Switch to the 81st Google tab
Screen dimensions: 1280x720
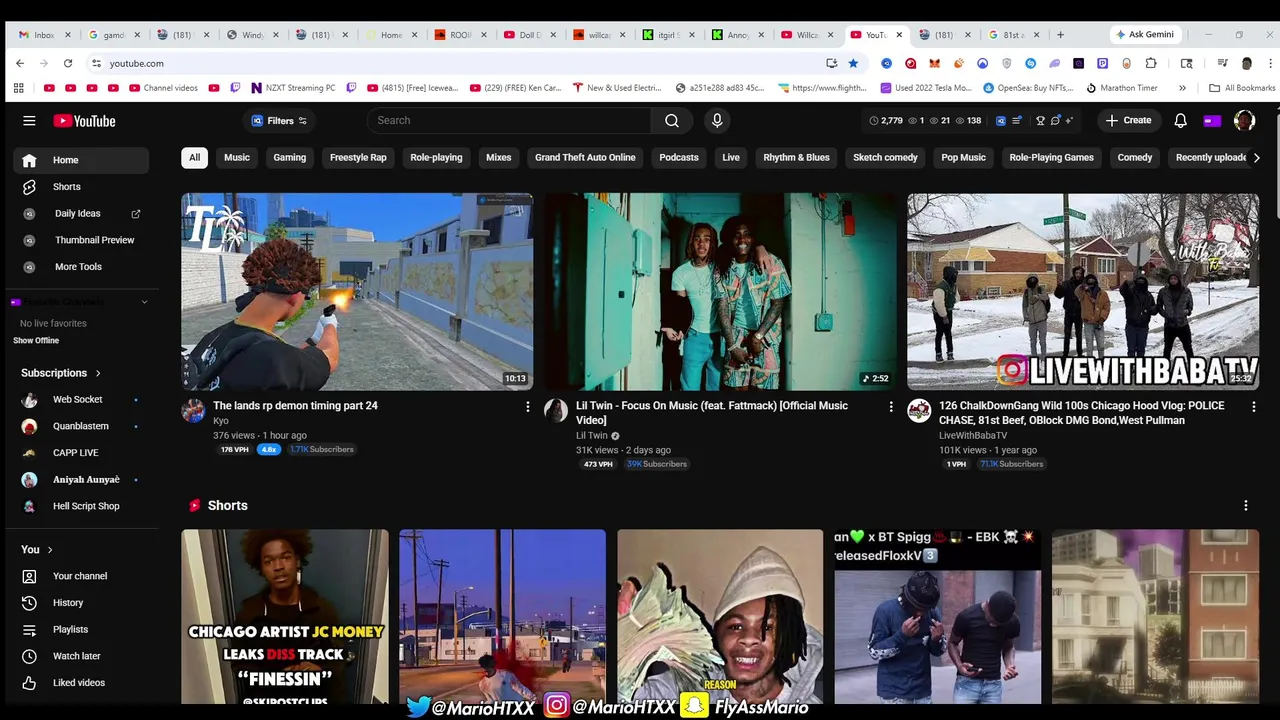pyautogui.click(x=1013, y=35)
